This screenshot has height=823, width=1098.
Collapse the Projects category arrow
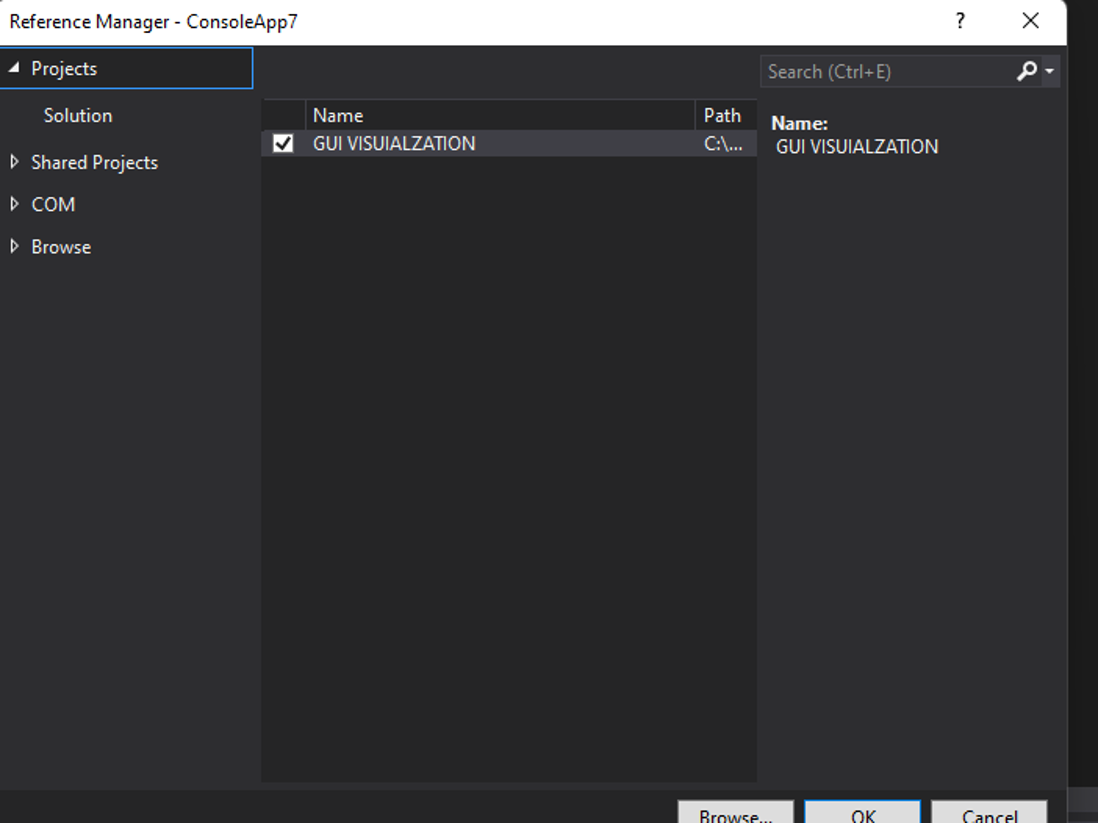pos(14,68)
